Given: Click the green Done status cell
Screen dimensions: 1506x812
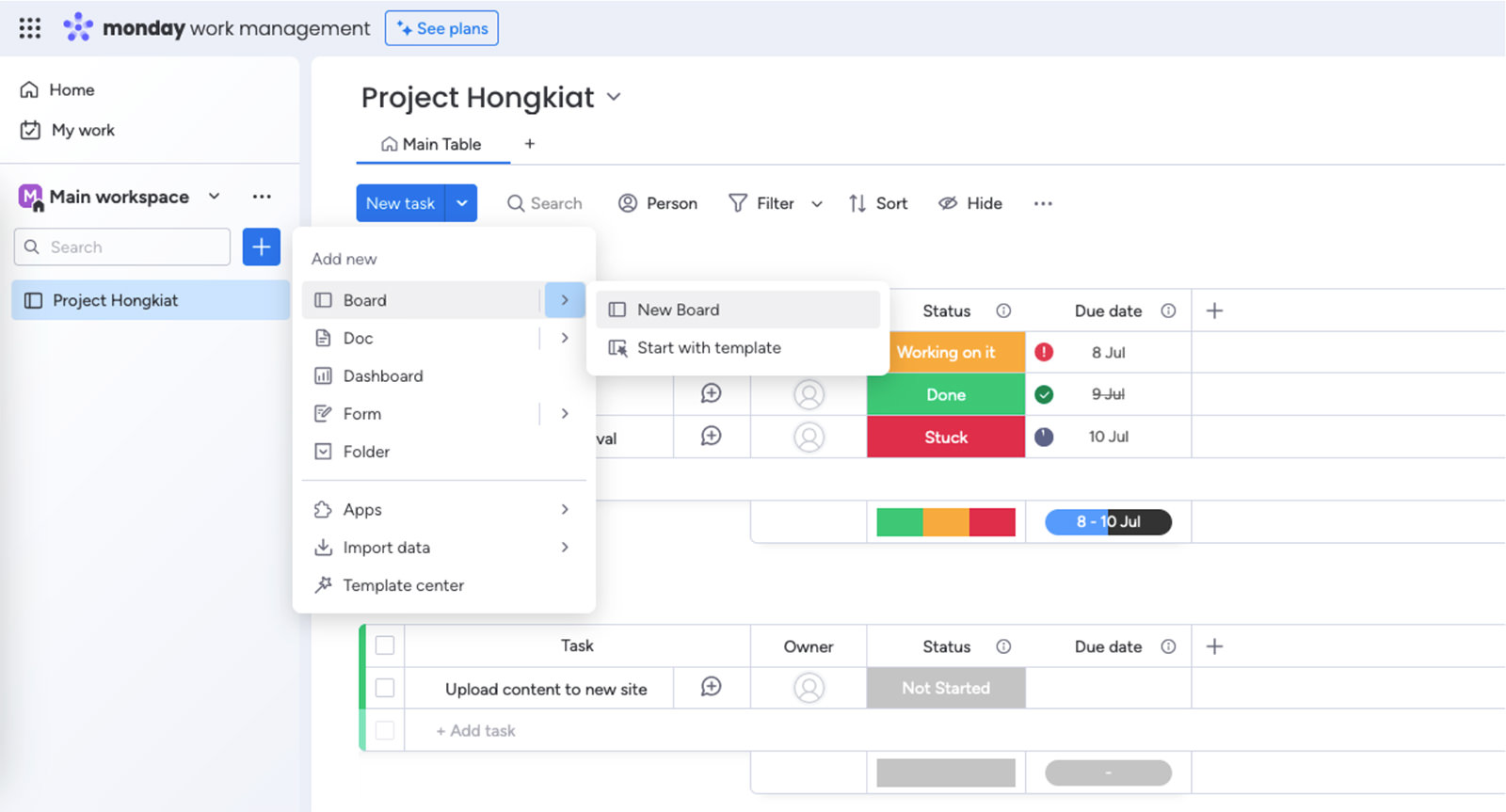Looking at the screenshot, I should 946,394.
